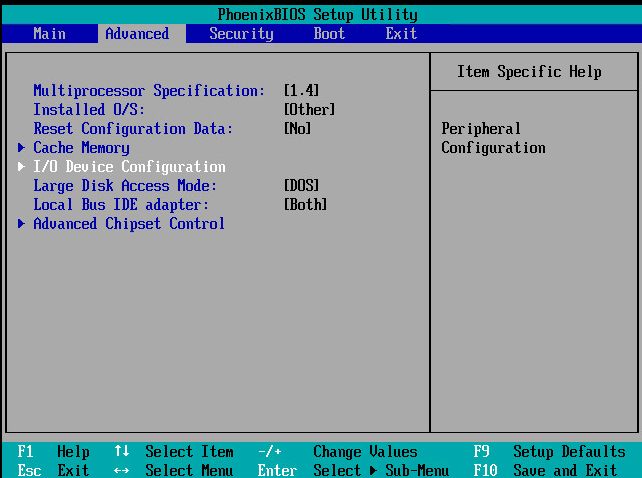Expand the Advanced Chipset Control arrow

click(x=21, y=223)
